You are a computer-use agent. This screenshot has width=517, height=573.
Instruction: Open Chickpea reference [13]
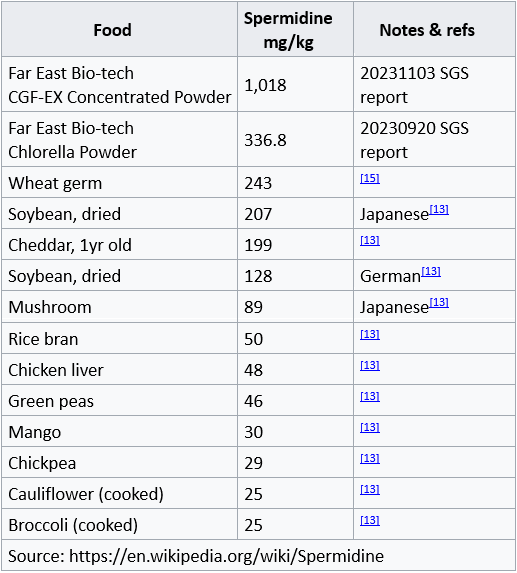pos(370,459)
